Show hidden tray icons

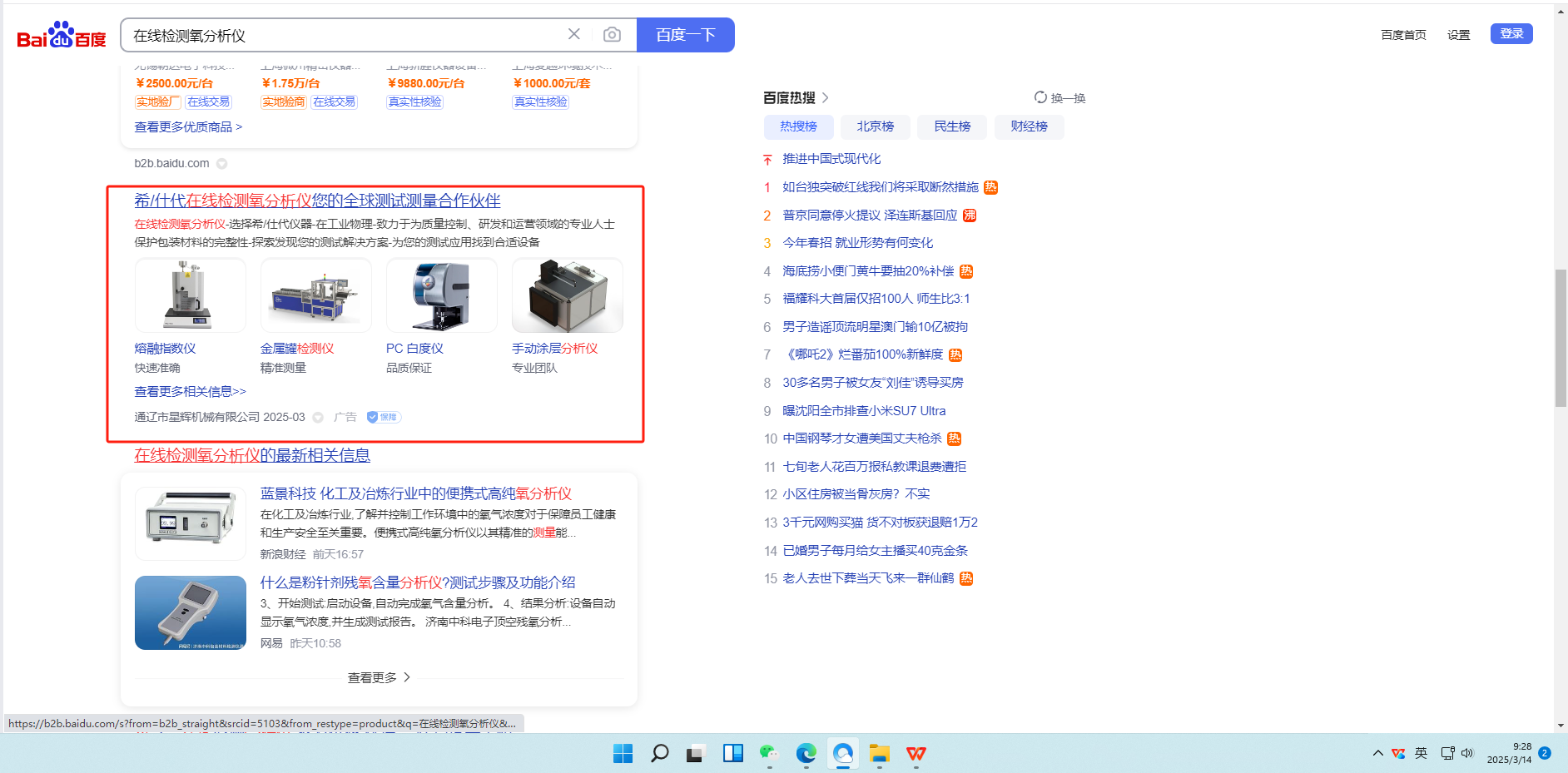(1378, 753)
